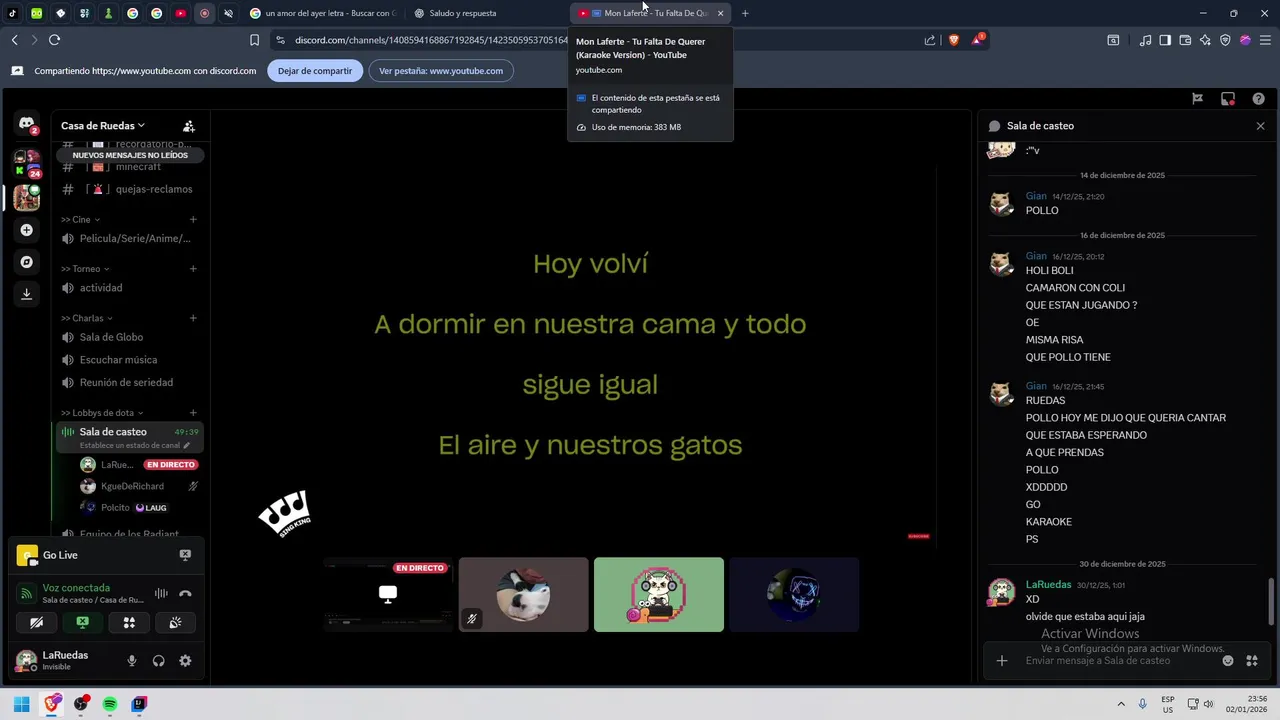The width and height of the screenshot is (1280, 720).
Task: Open noise suppression waveform icon
Action: tap(161, 593)
